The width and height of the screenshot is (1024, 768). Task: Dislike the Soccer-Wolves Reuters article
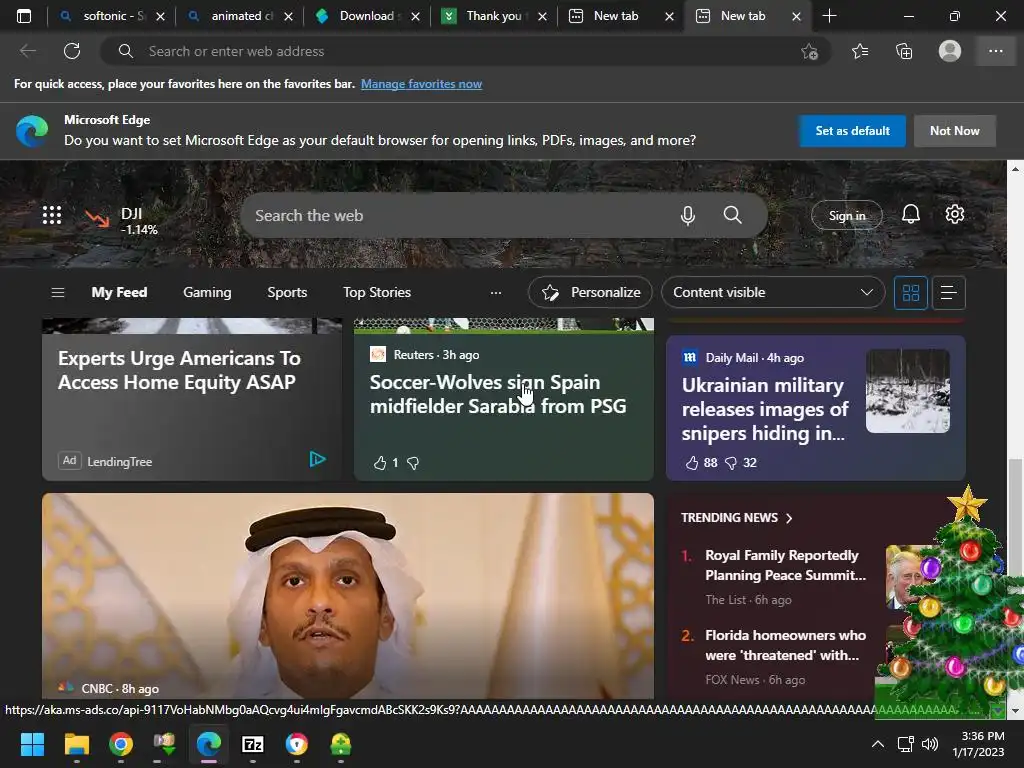413,463
